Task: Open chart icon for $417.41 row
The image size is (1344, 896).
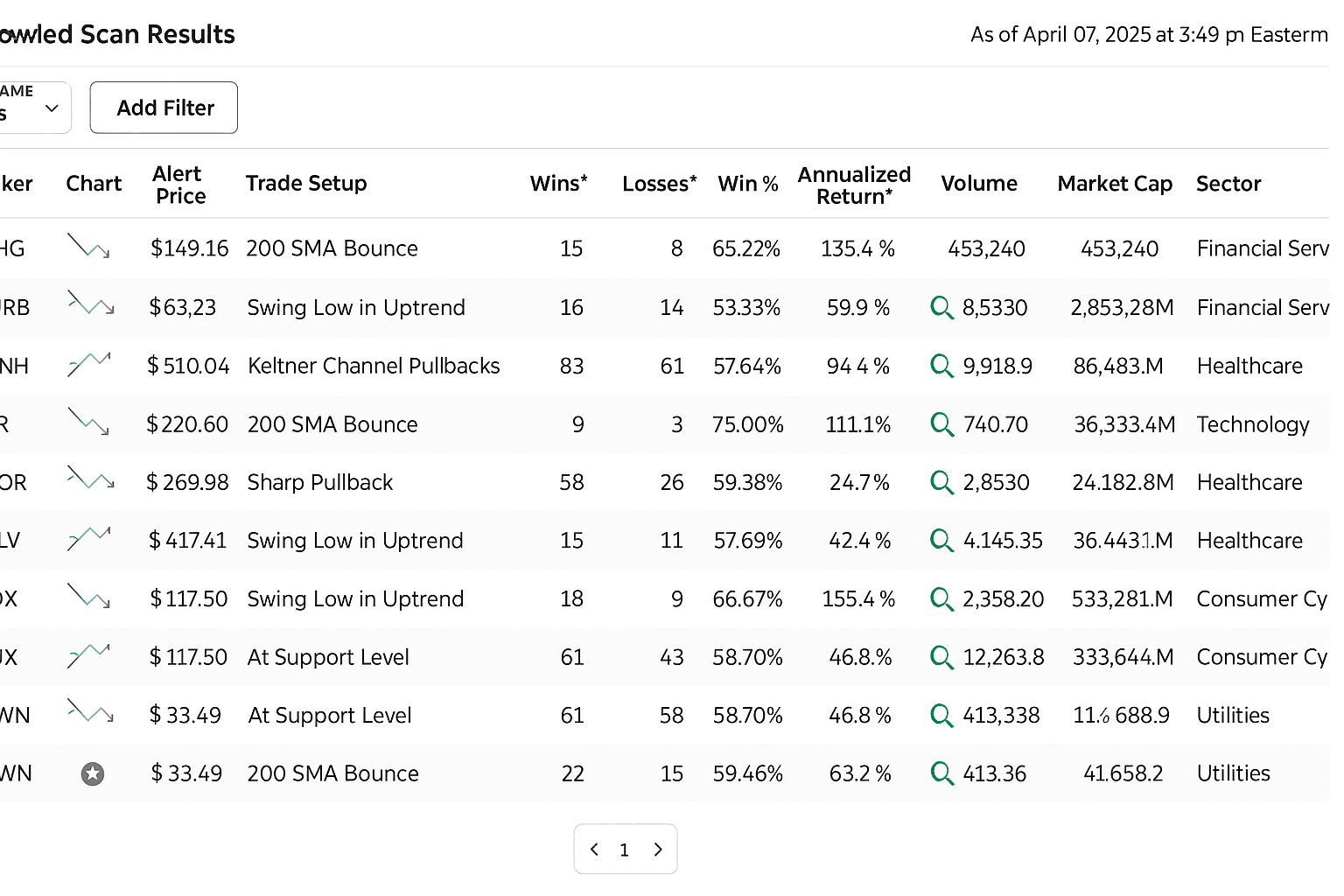Action: click(89, 538)
